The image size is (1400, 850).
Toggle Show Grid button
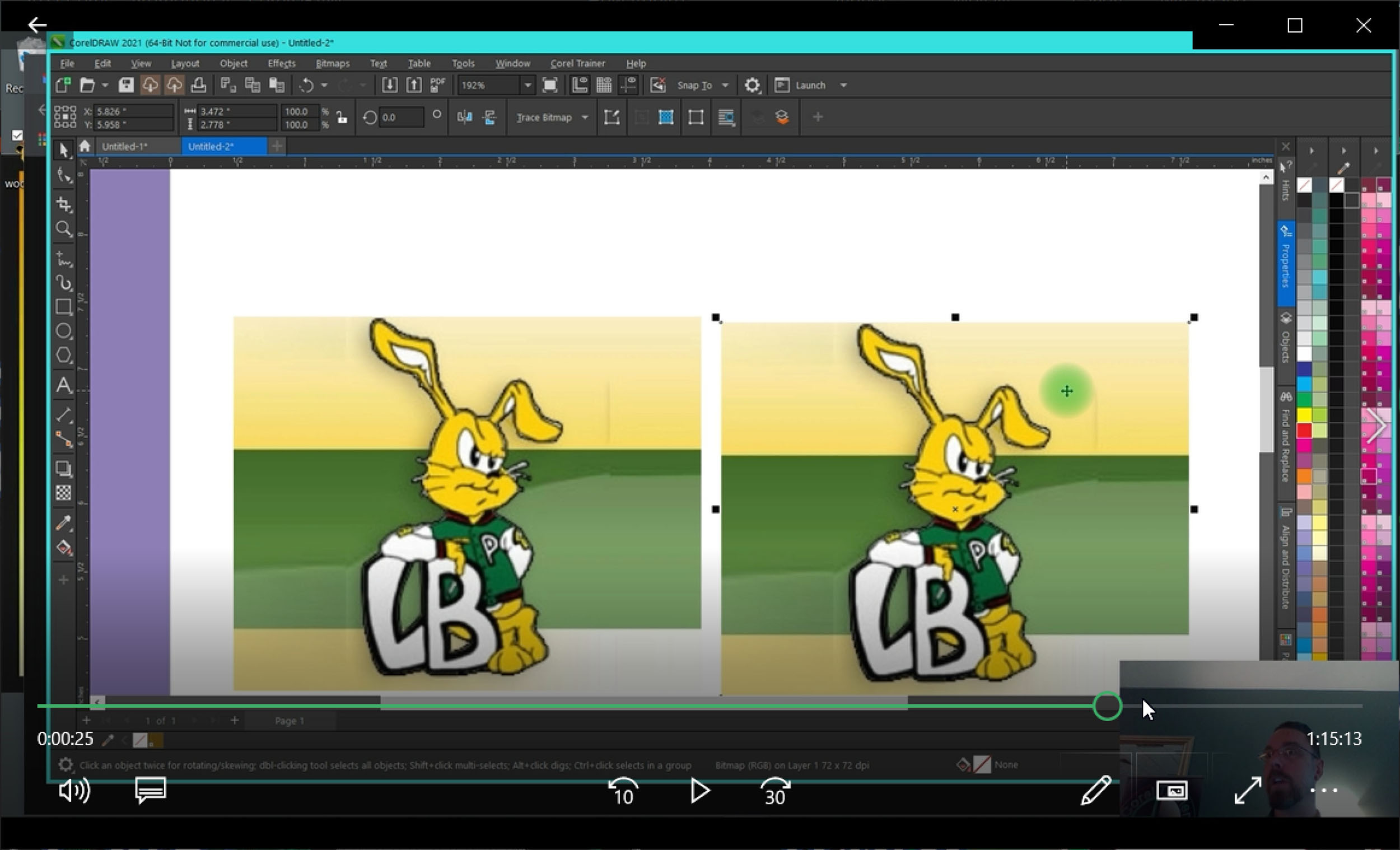pyautogui.click(x=604, y=85)
